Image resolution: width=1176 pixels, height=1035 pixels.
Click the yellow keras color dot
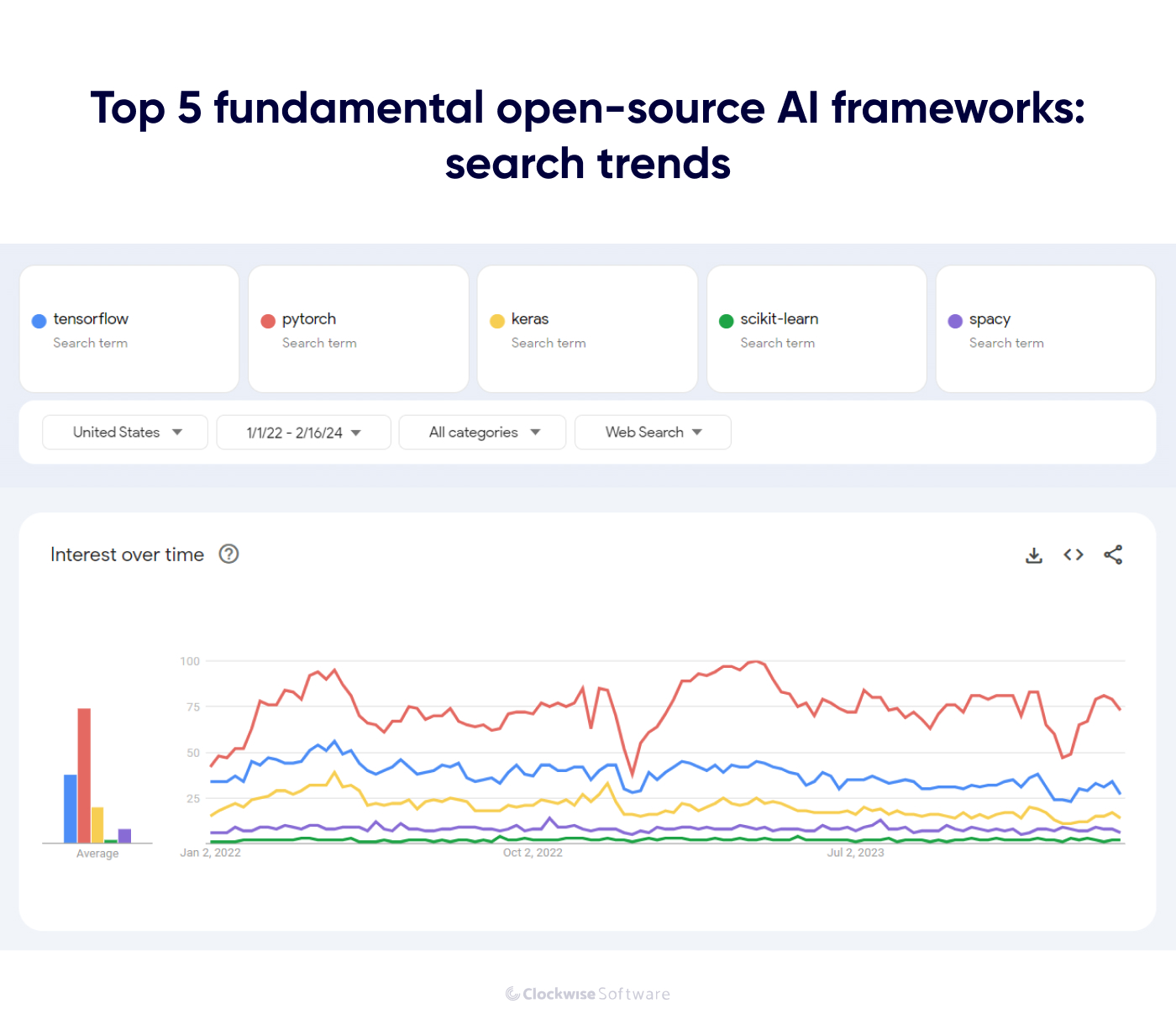pyautogui.click(x=496, y=320)
